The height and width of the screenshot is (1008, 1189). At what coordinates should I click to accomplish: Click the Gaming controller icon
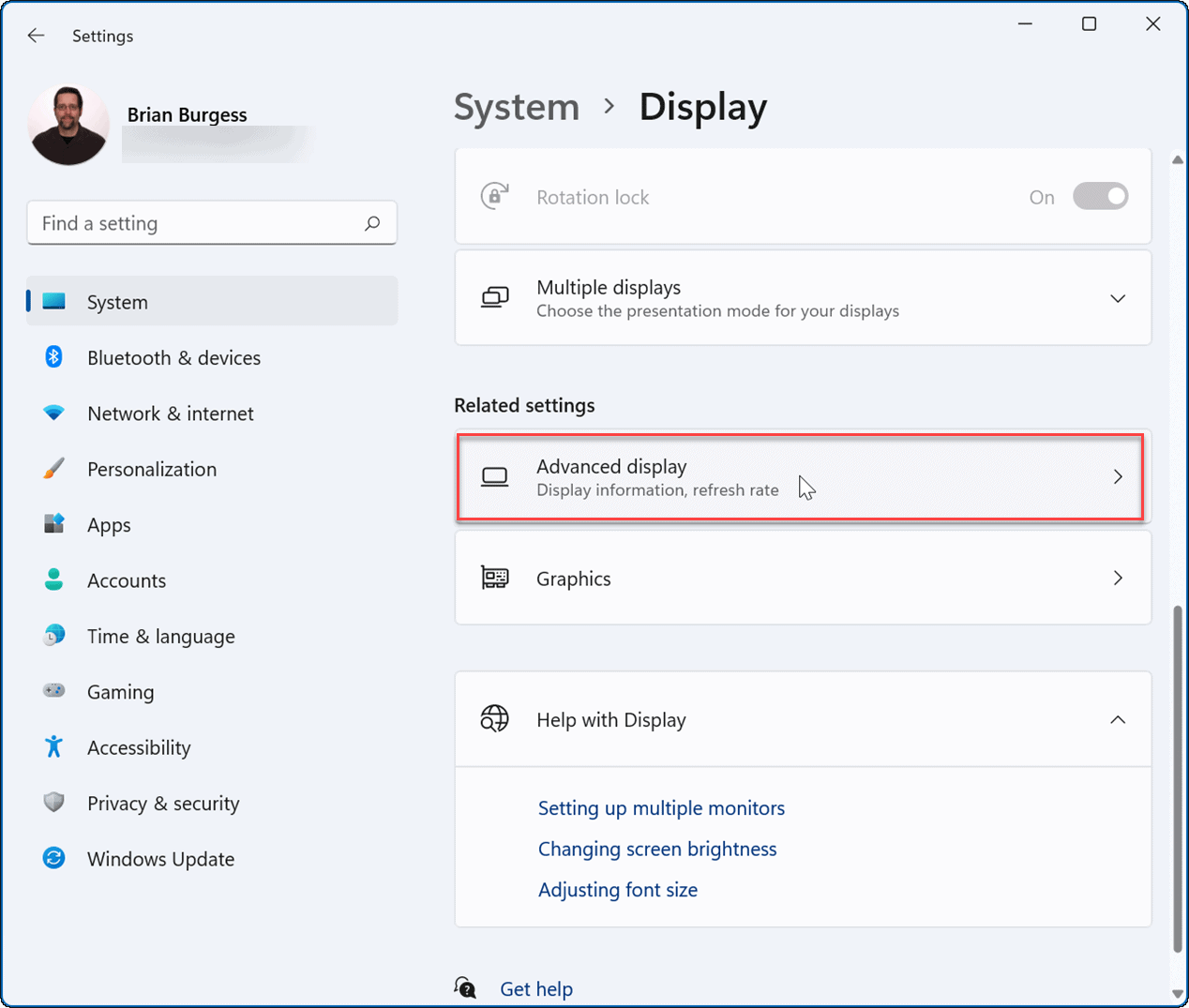tap(54, 690)
